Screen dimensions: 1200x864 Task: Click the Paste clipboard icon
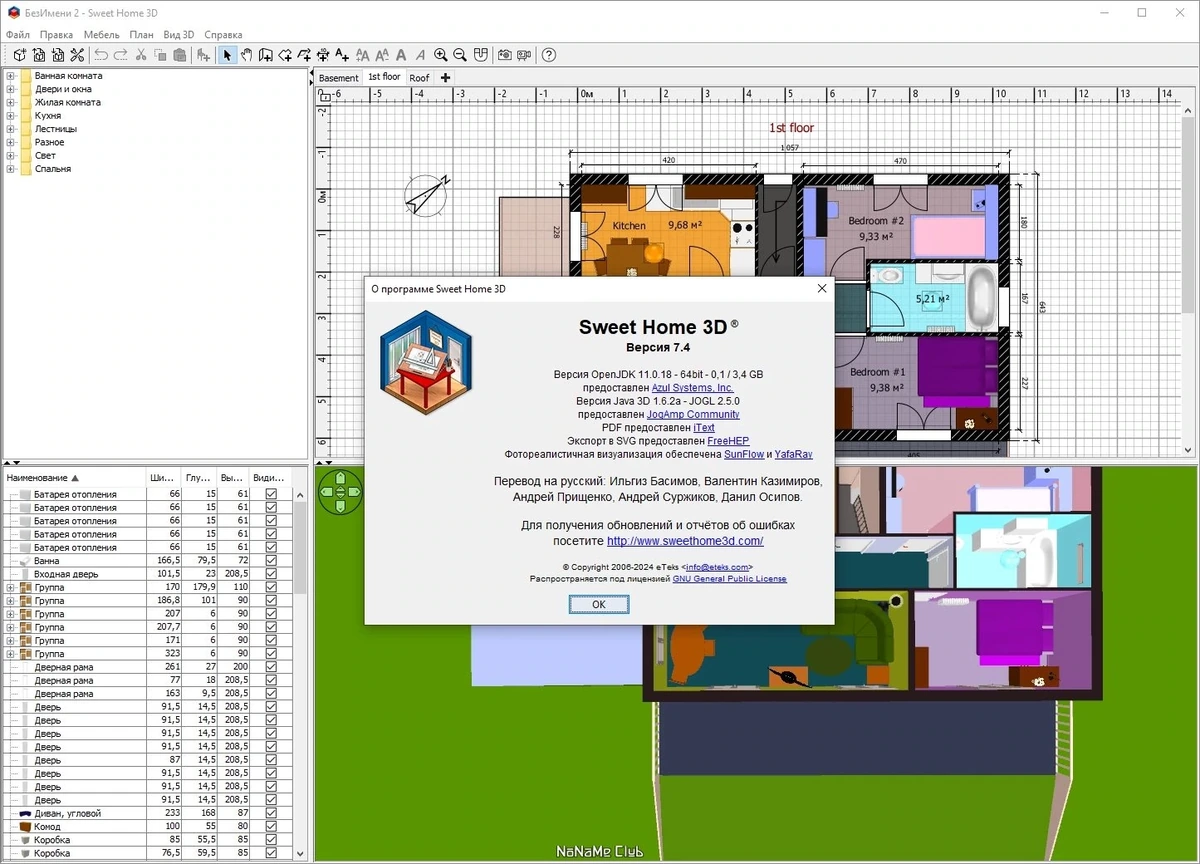[179, 55]
